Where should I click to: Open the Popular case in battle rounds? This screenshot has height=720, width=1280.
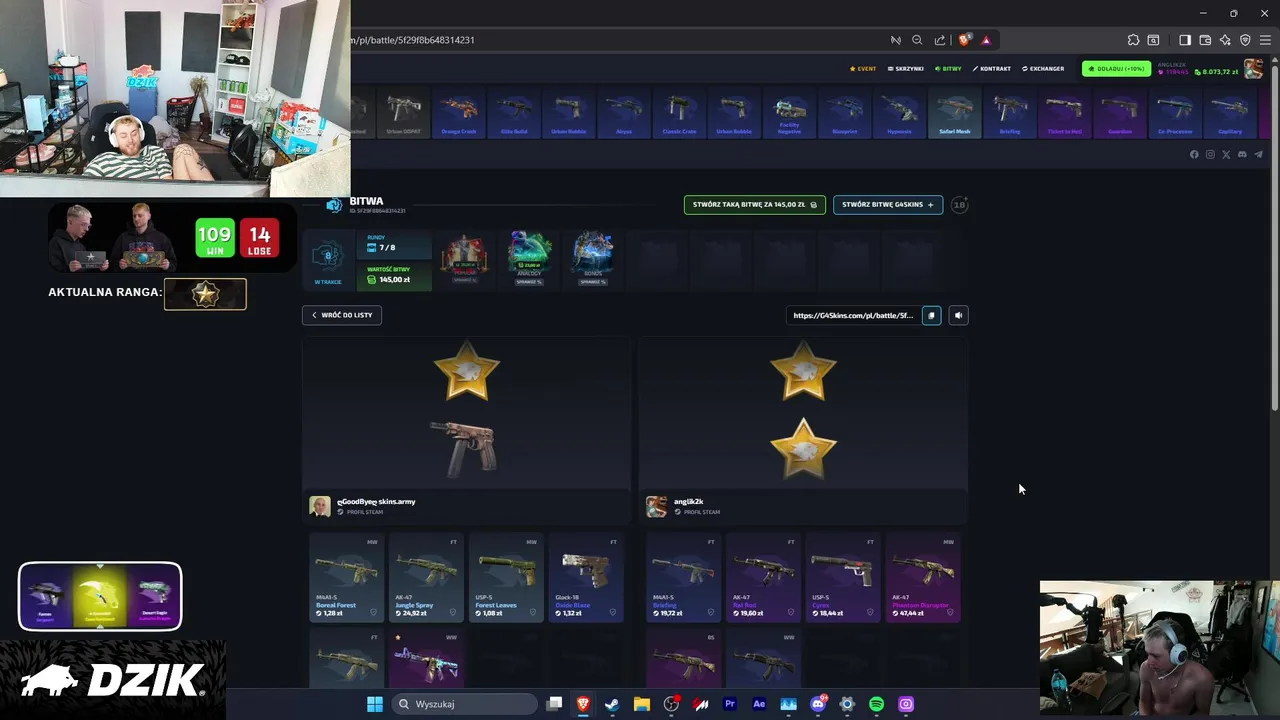pos(465,260)
